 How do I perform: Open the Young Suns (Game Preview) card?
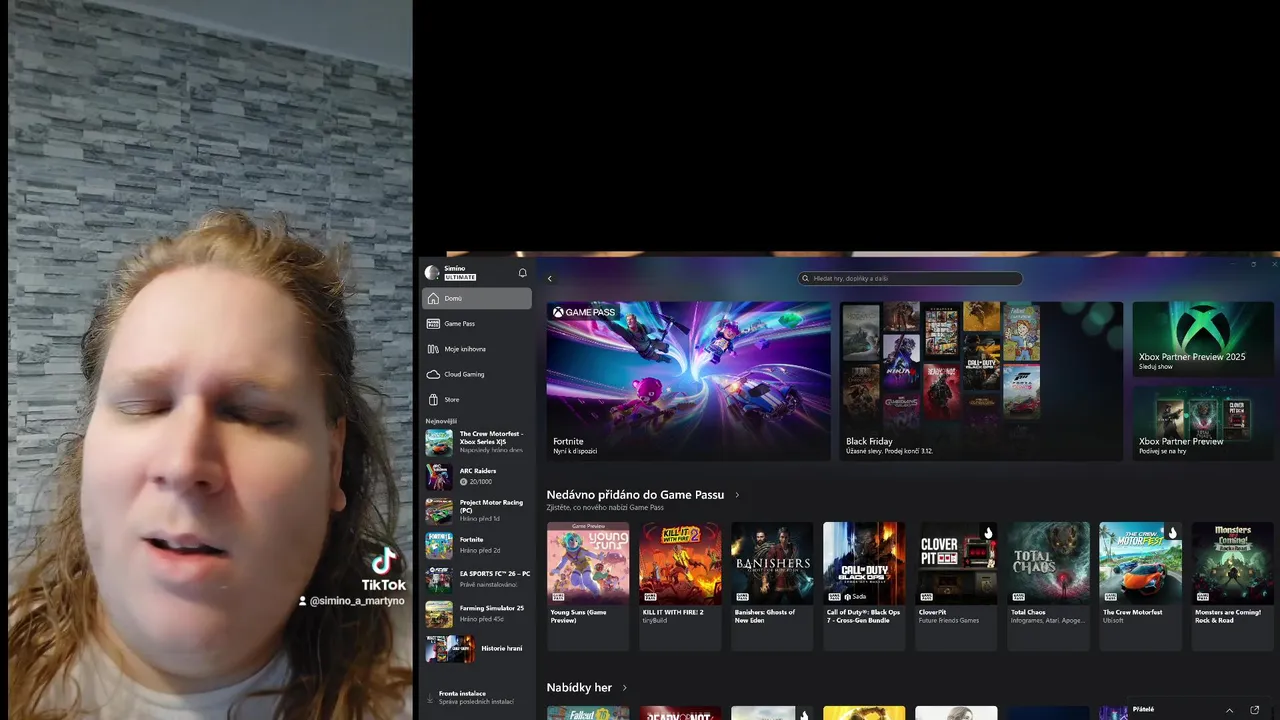[588, 586]
